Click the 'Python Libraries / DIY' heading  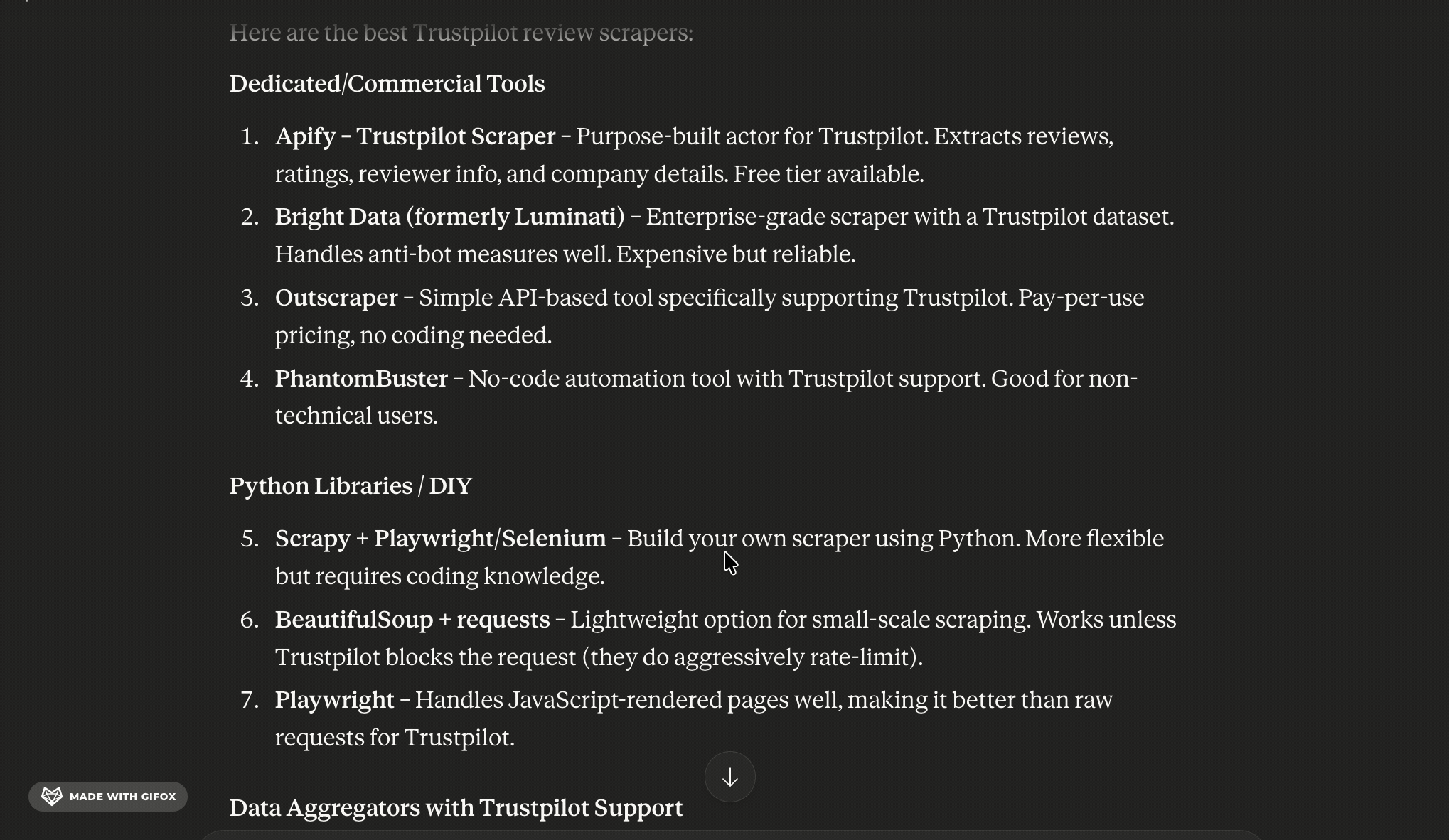(351, 485)
